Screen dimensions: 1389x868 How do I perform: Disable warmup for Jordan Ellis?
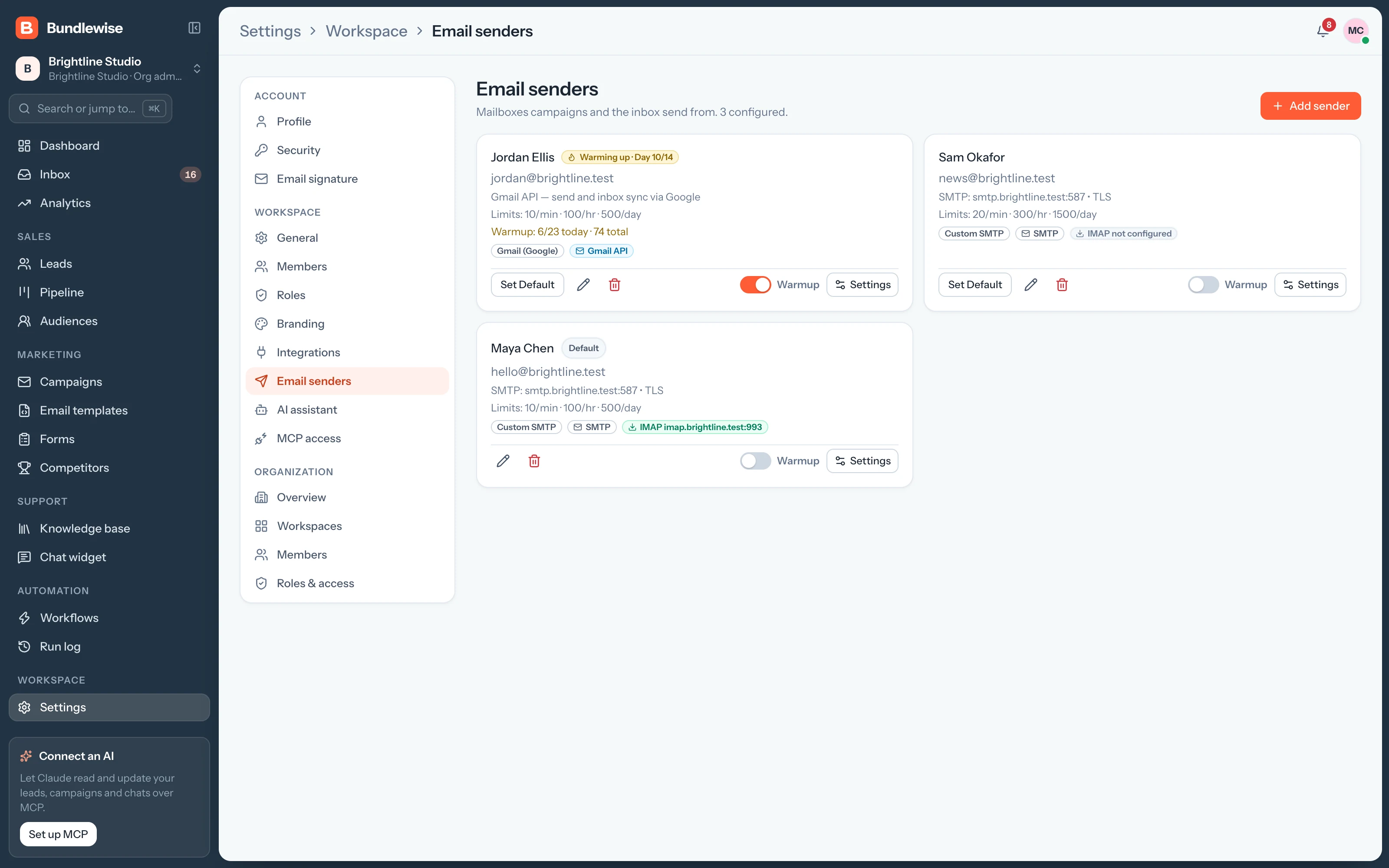(755, 285)
